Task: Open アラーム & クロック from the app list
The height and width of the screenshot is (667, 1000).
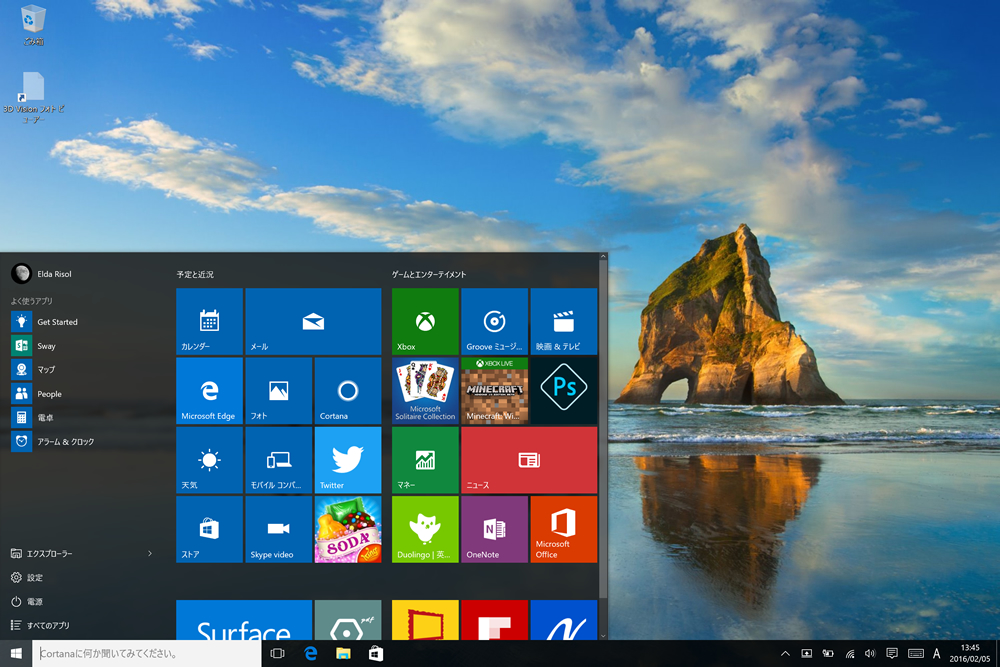Action: click(x=83, y=441)
